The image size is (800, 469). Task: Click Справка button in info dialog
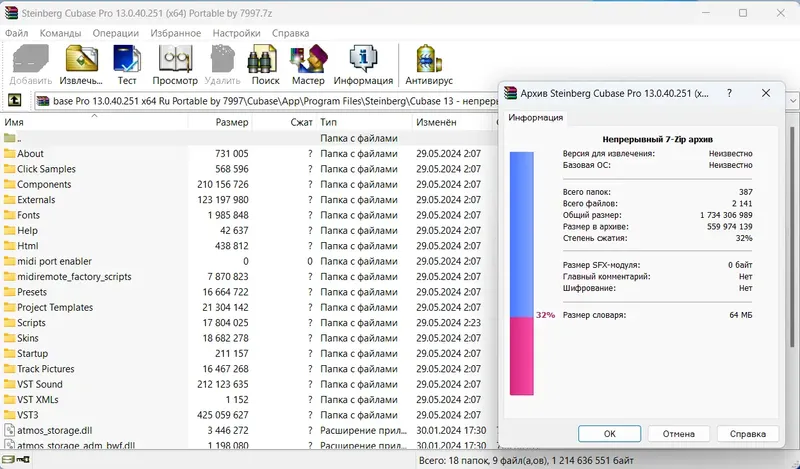[747, 434]
